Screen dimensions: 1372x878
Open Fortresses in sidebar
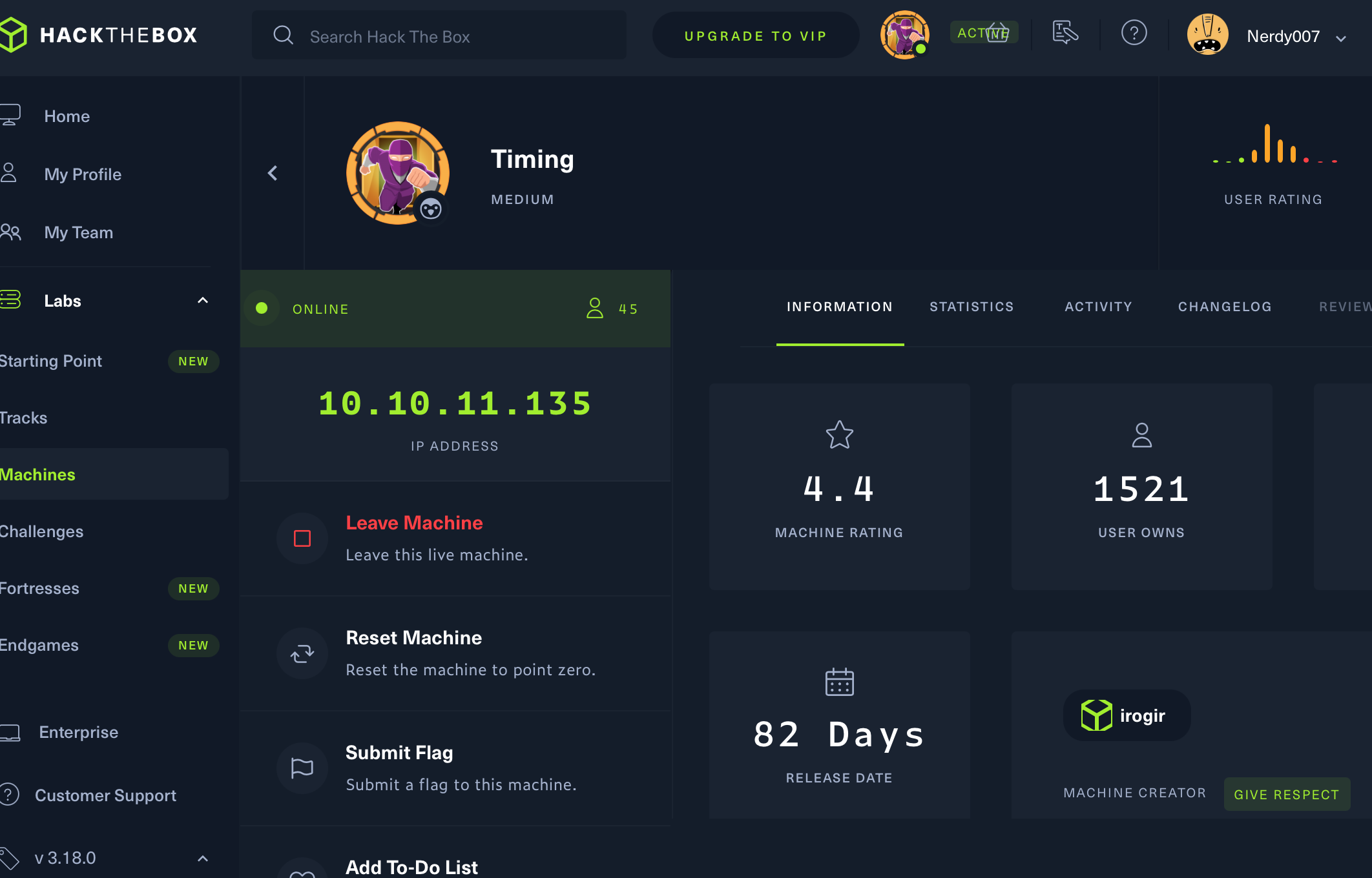click(x=39, y=588)
